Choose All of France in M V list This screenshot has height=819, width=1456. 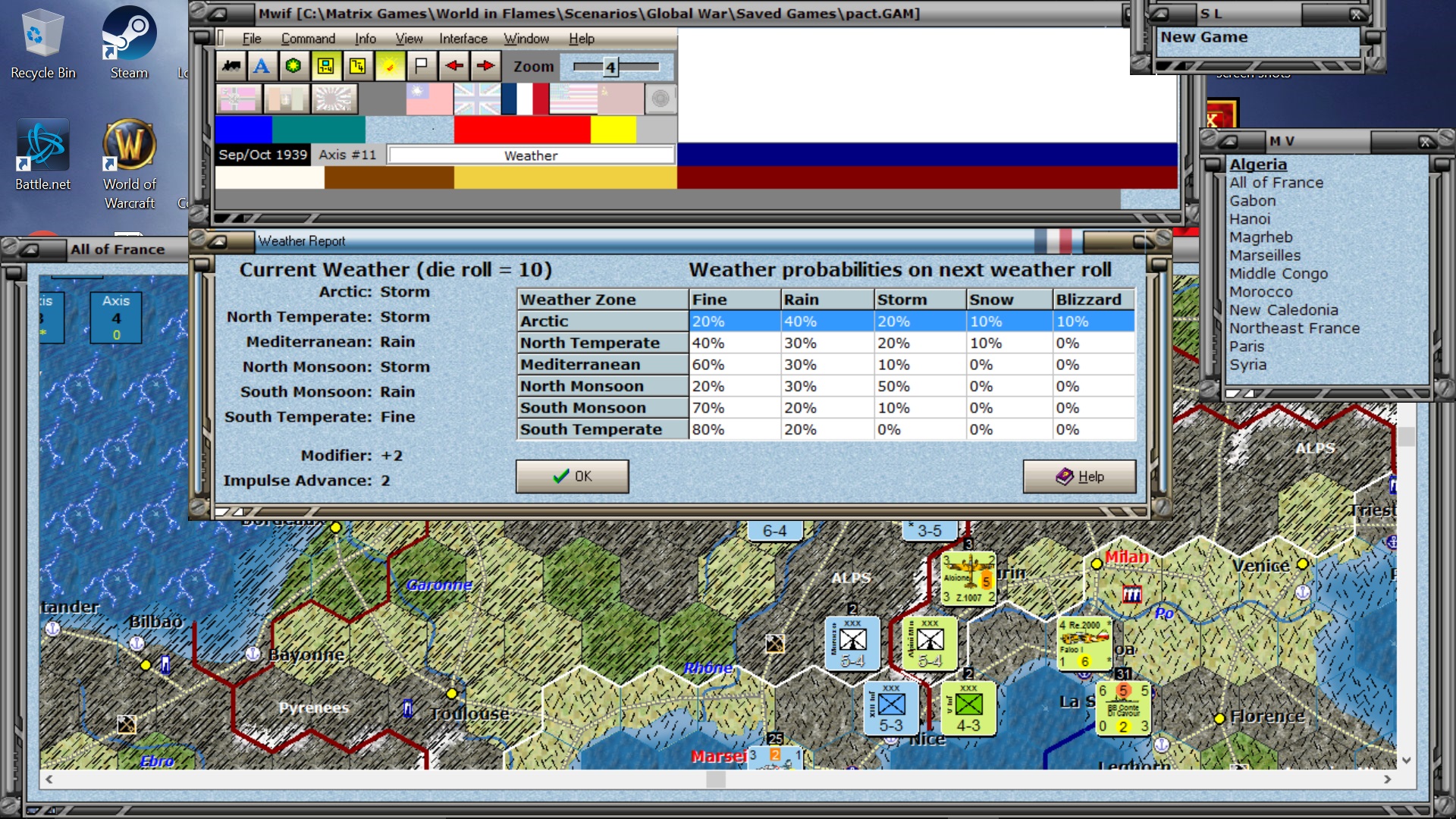(x=1276, y=183)
